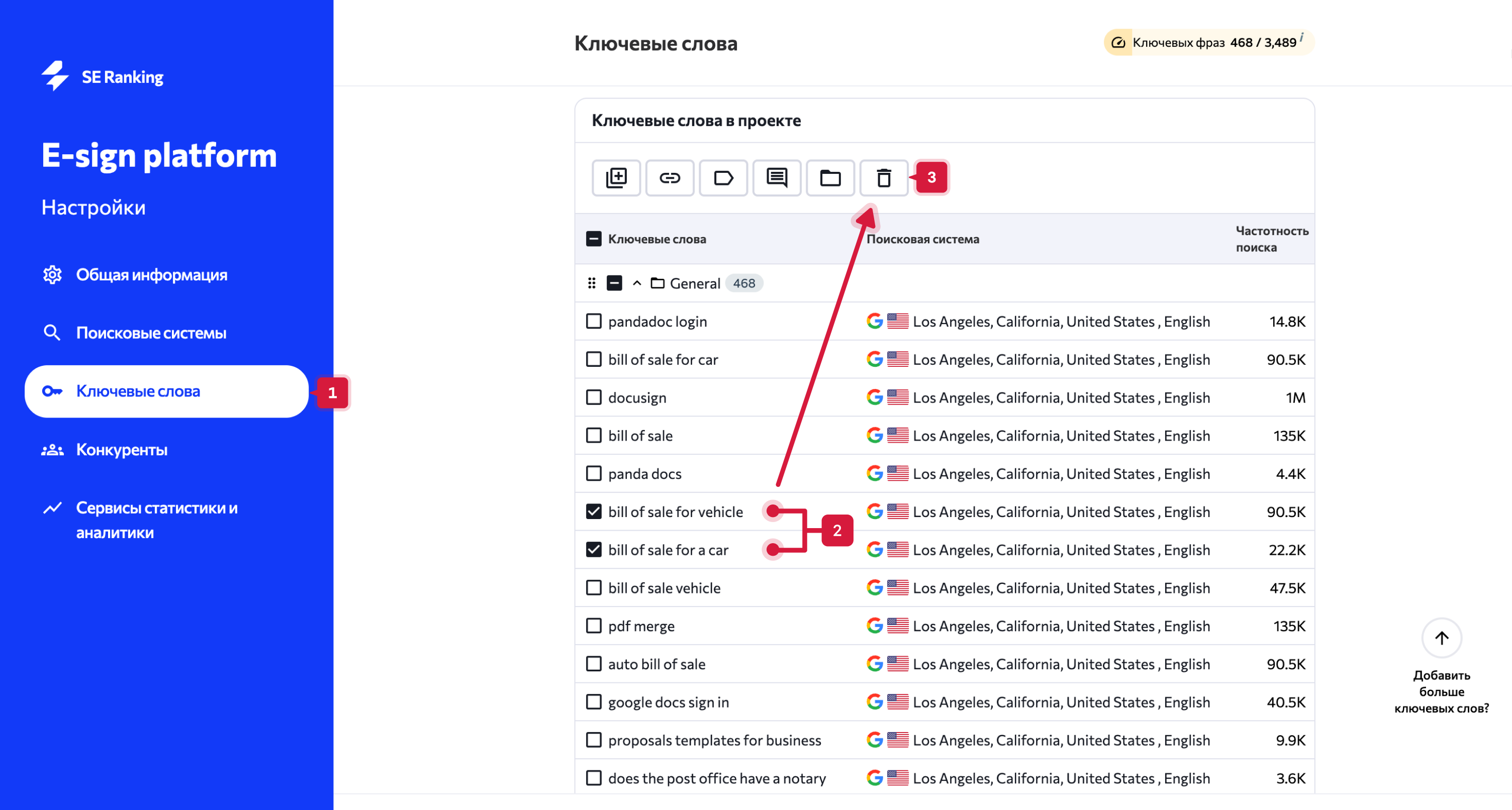
Task: Click the comment note toolbar icon
Action: click(x=777, y=177)
